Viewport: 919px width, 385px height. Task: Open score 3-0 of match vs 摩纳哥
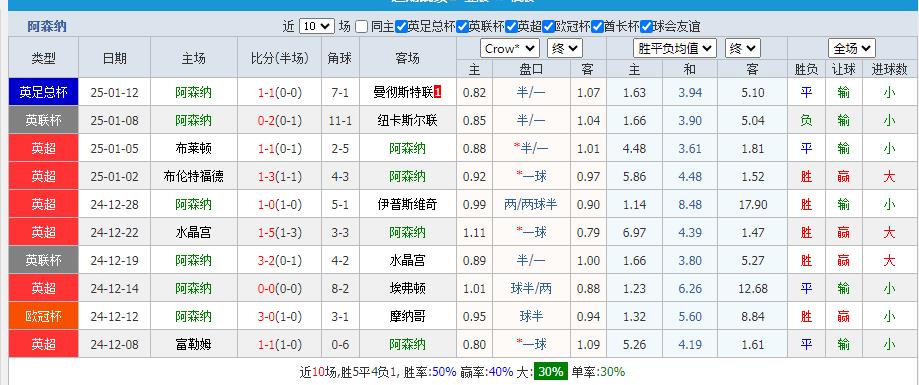pyautogui.click(x=268, y=317)
